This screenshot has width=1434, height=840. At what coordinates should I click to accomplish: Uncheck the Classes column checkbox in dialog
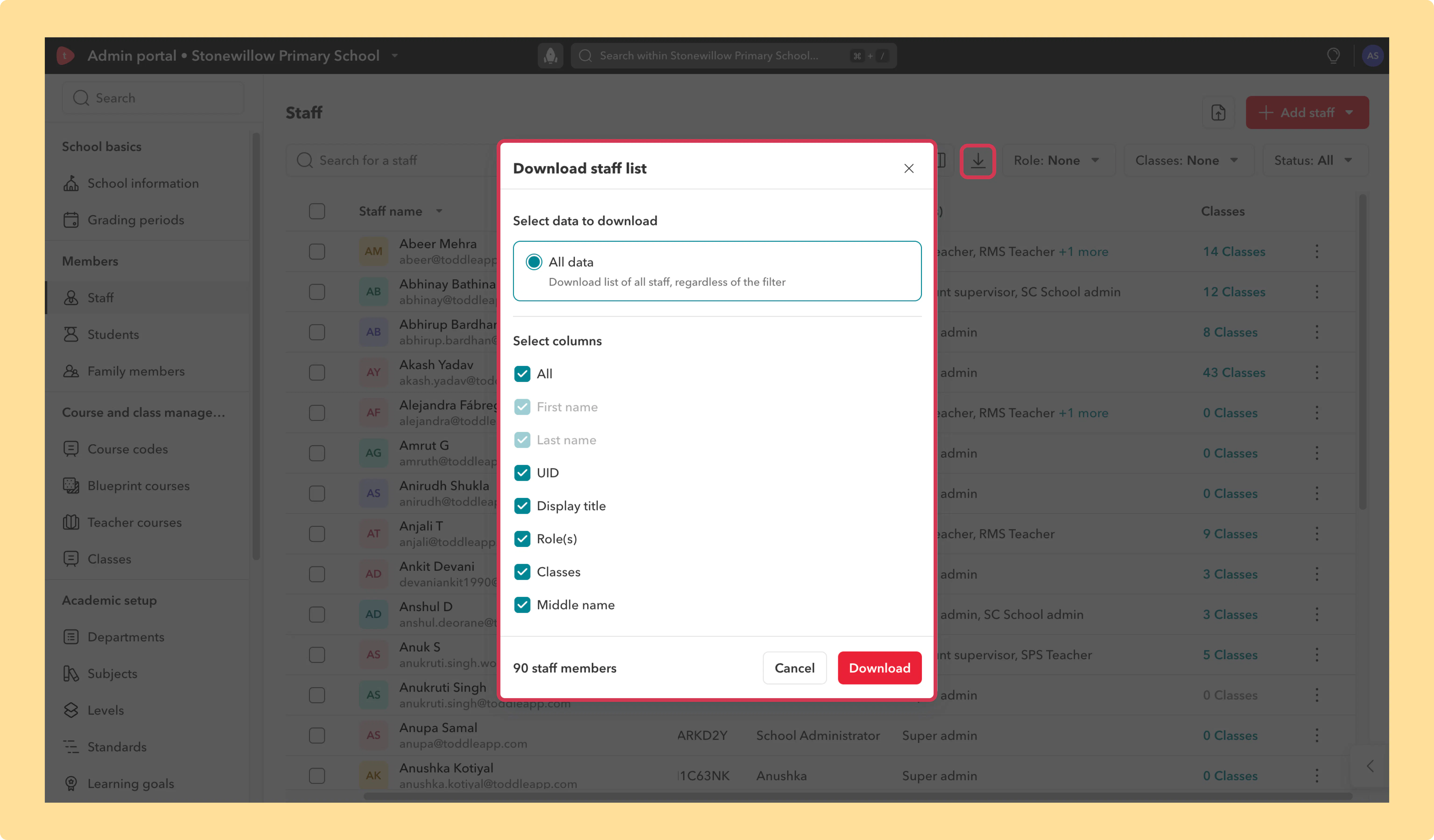point(522,572)
